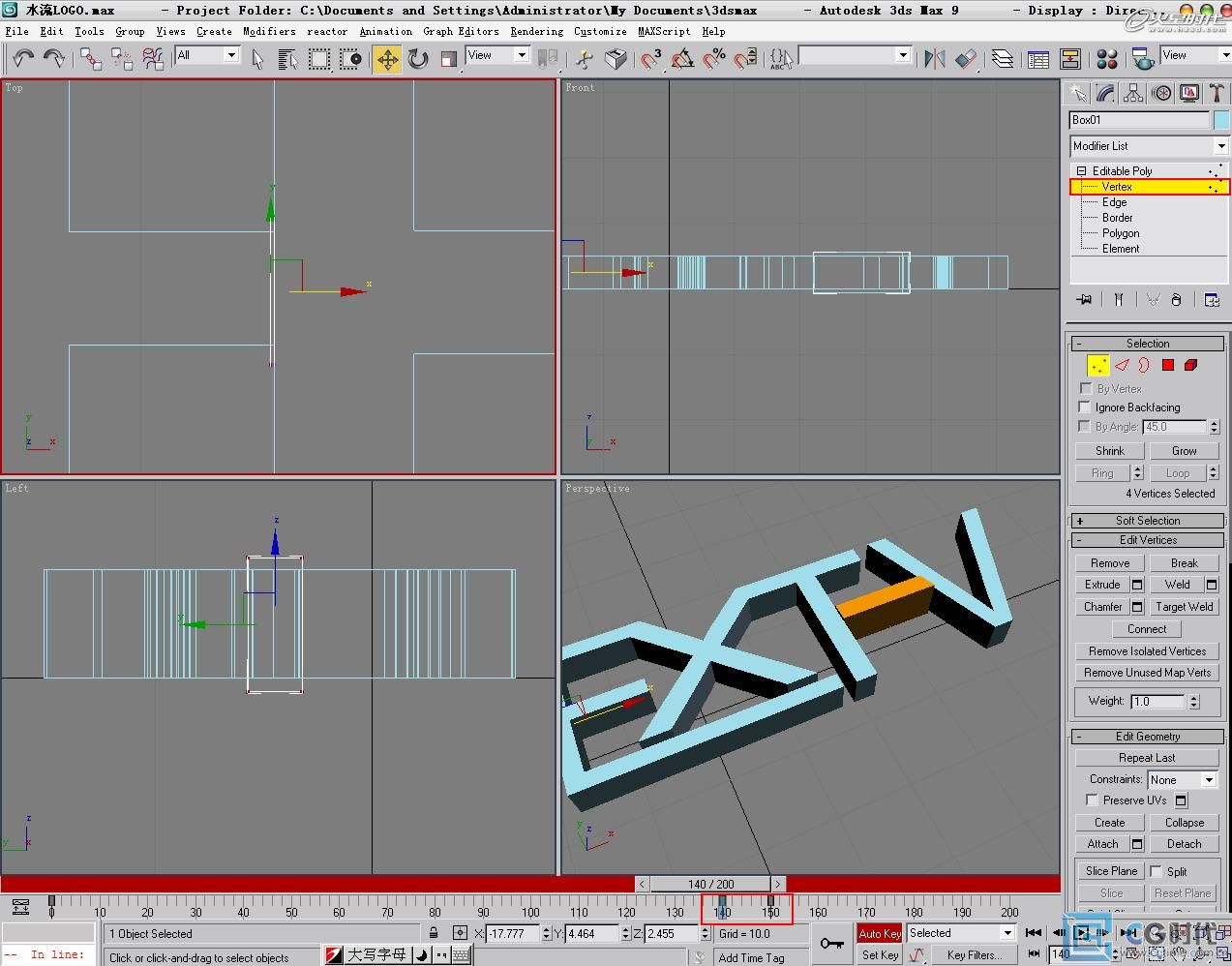Click the Grow selection button

(1184, 451)
